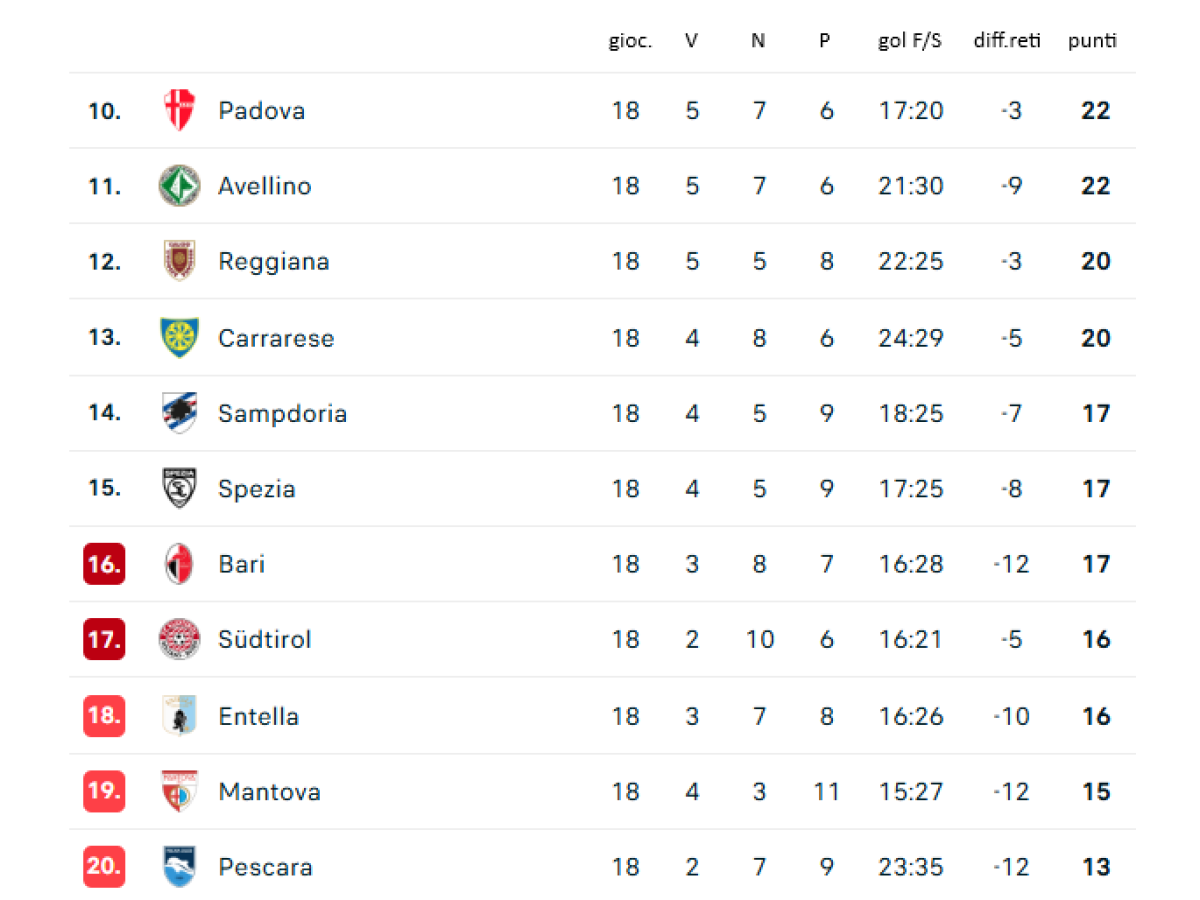Viewport: 1200px width, 900px height.
Task: Select the Pescara team name
Action: pyautogui.click(x=266, y=867)
